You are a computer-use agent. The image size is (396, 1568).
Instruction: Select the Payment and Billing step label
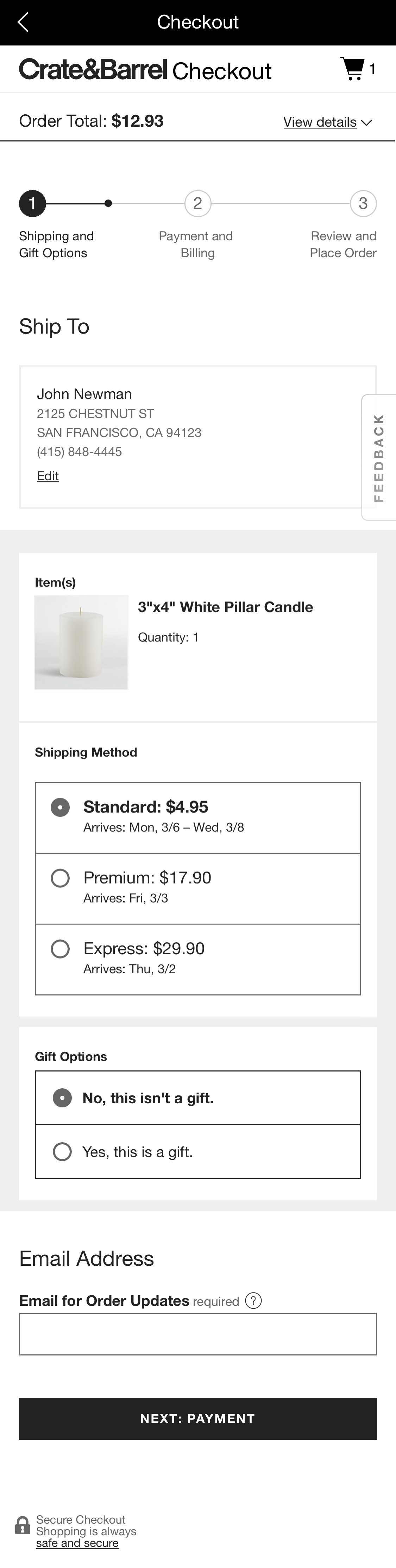[x=196, y=244]
